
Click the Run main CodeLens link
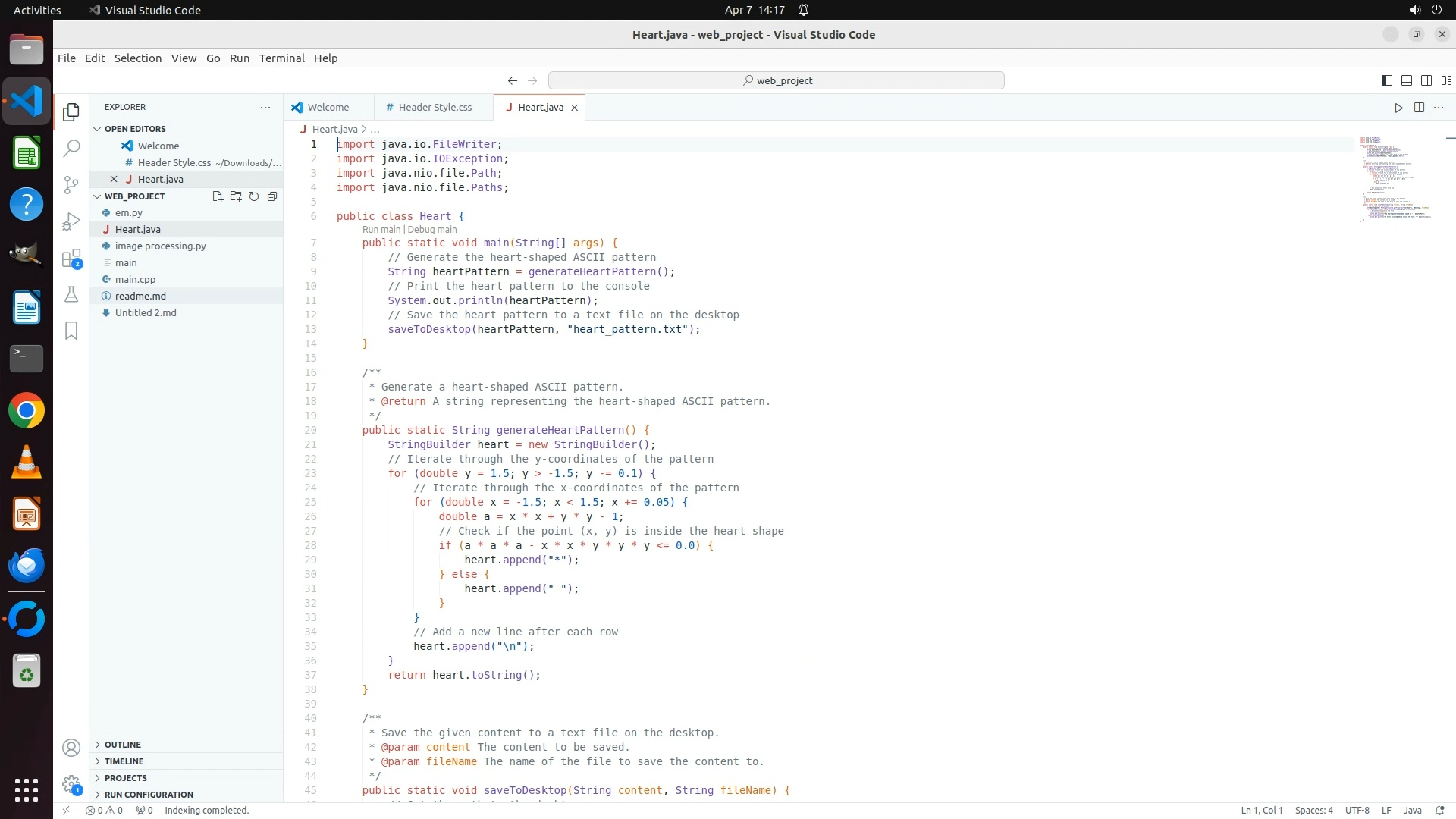click(x=381, y=230)
